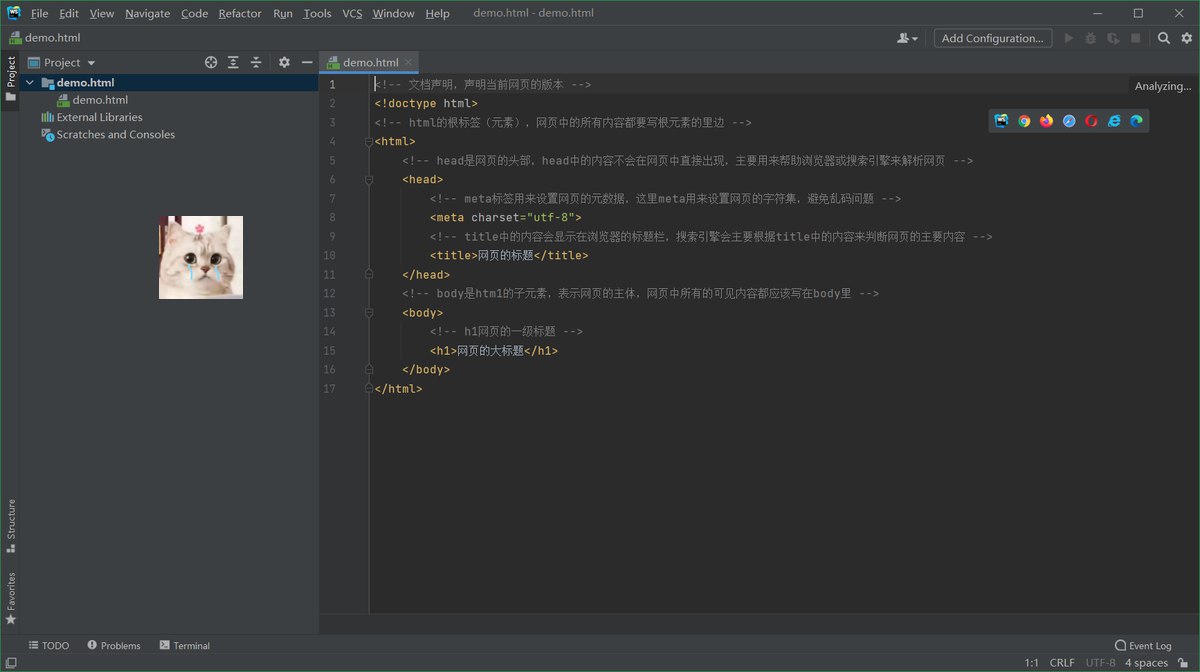Preview page in Opera browser
The height and width of the screenshot is (672, 1200).
click(x=1091, y=121)
